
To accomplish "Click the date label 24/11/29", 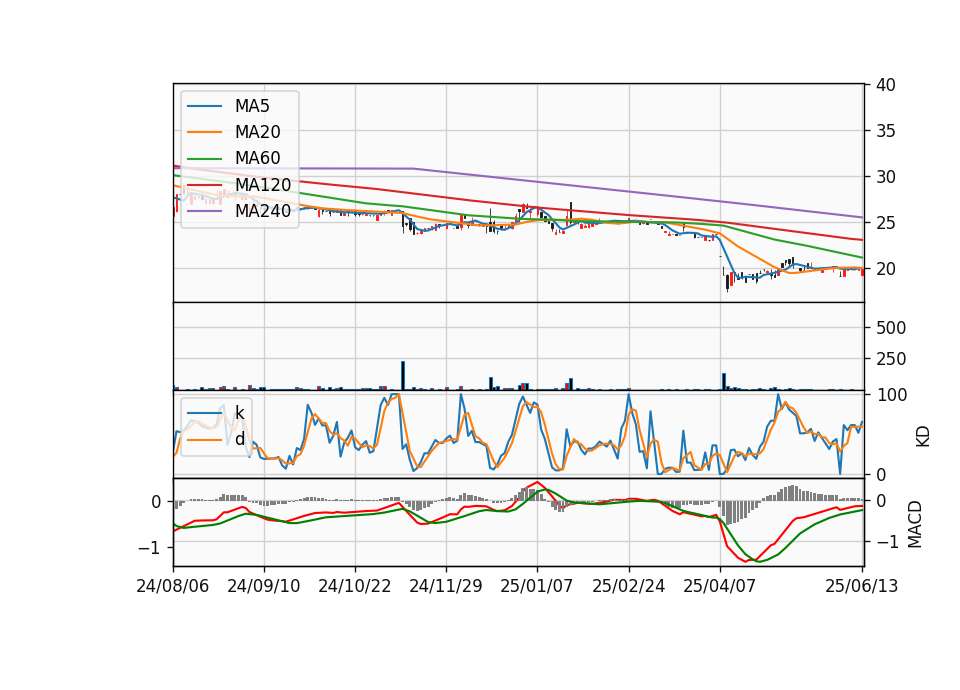I will pyautogui.click(x=446, y=586).
